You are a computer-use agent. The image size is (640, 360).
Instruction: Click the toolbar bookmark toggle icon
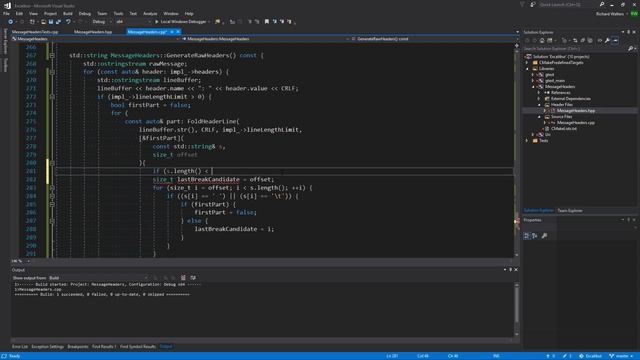[267, 22]
